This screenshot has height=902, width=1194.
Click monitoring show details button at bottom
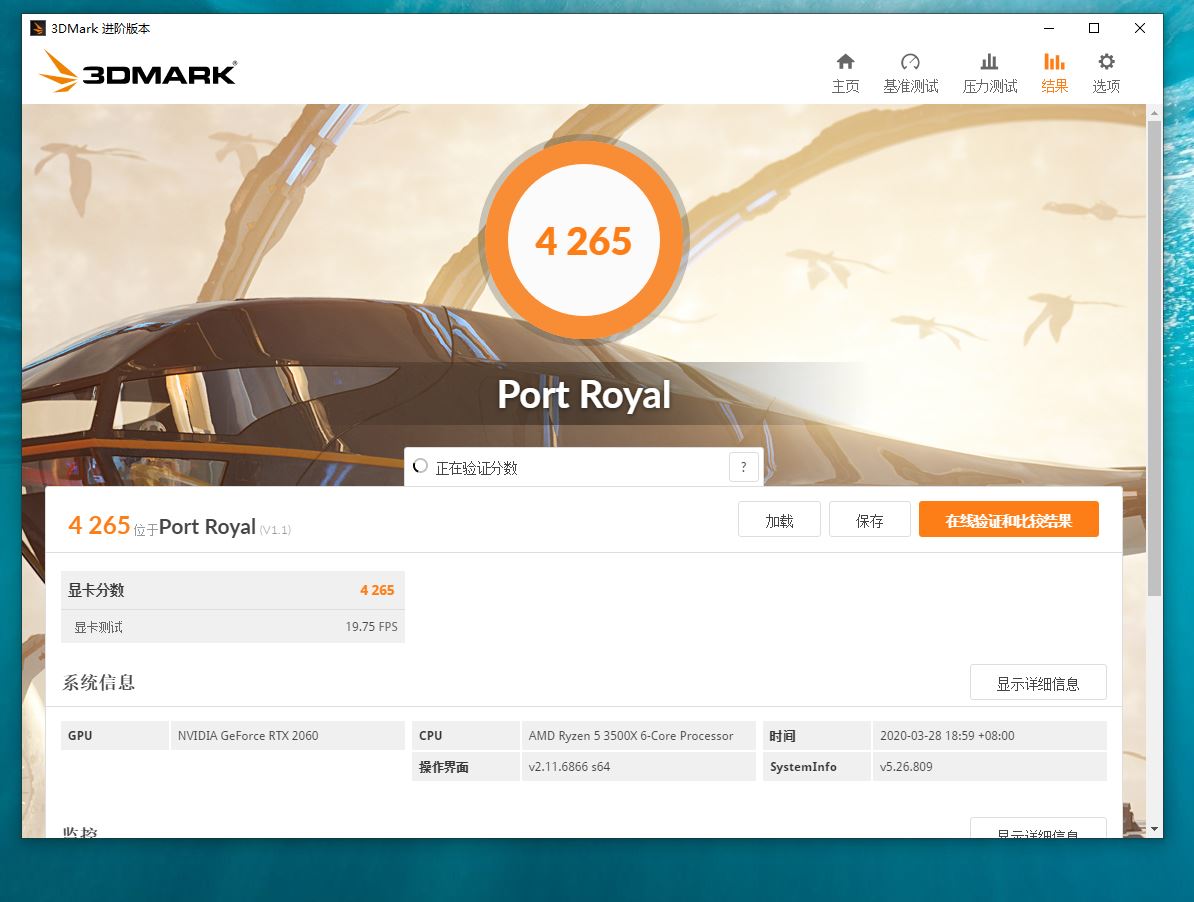click(x=1038, y=829)
